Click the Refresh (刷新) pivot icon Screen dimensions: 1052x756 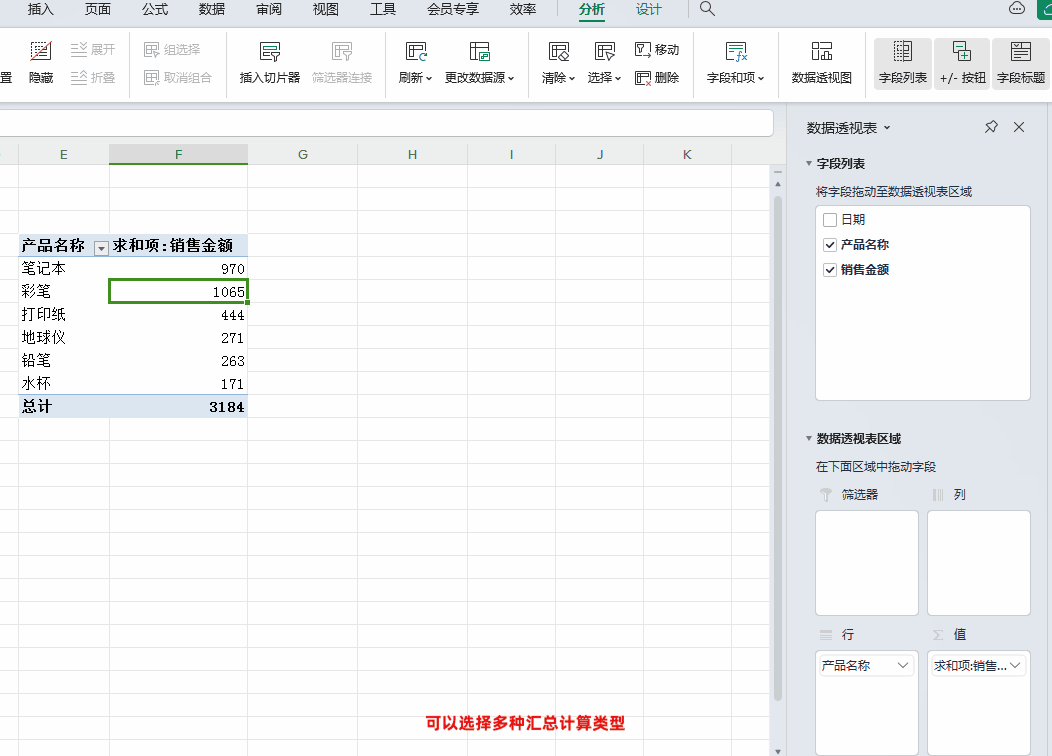tap(416, 52)
